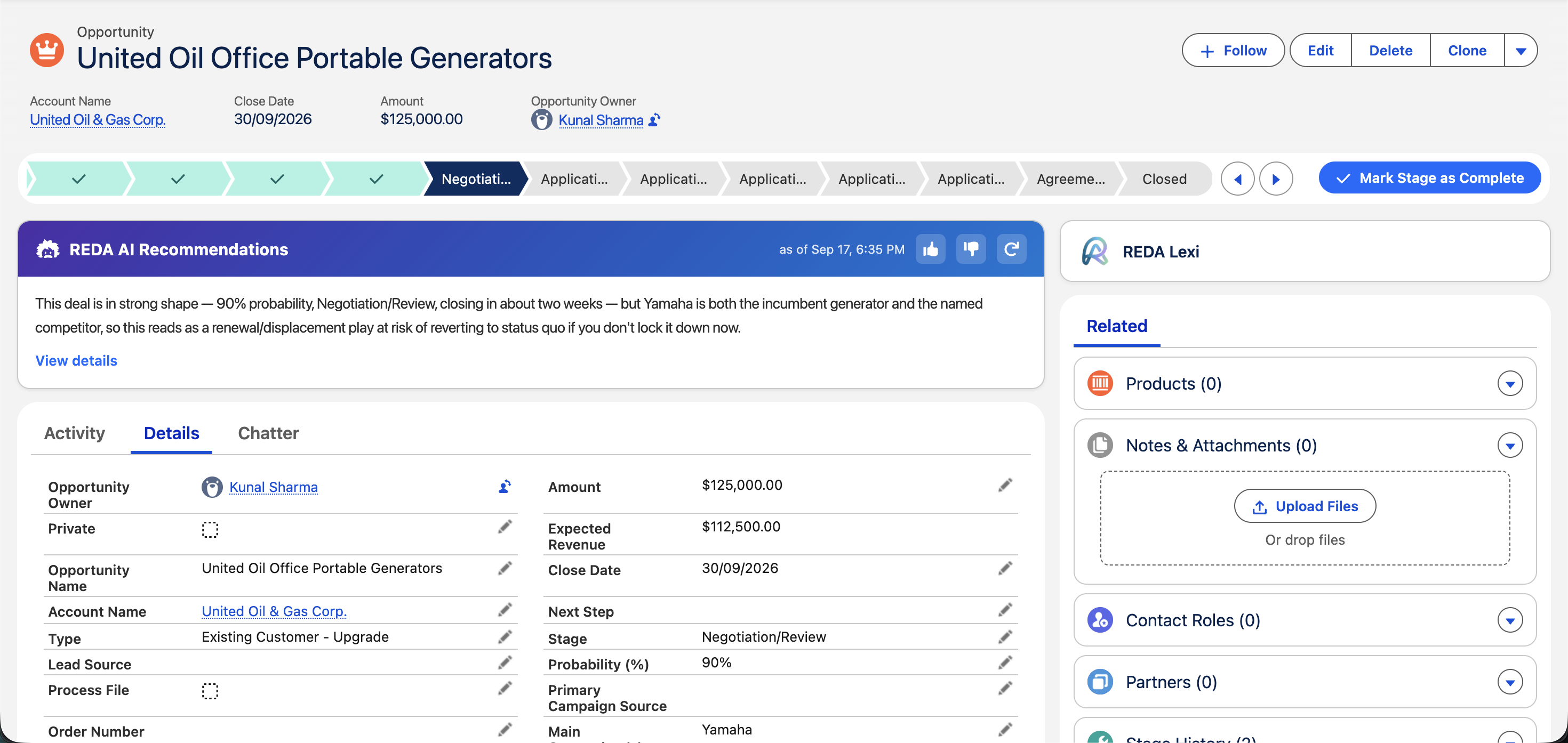Screen dimensions: 1568x743
Task: Edit the Probability (%) pencil icon
Action: (x=1005, y=662)
